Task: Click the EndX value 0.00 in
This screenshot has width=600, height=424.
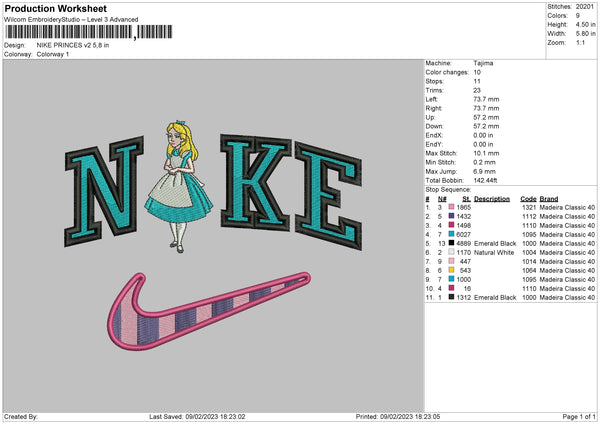Action: pyautogui.click(x=483, y=135)
